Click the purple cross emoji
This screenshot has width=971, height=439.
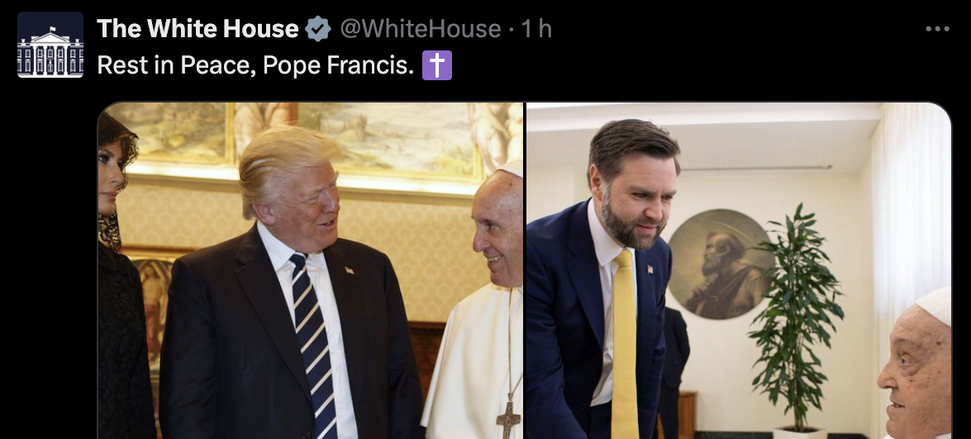click(437, 66)
